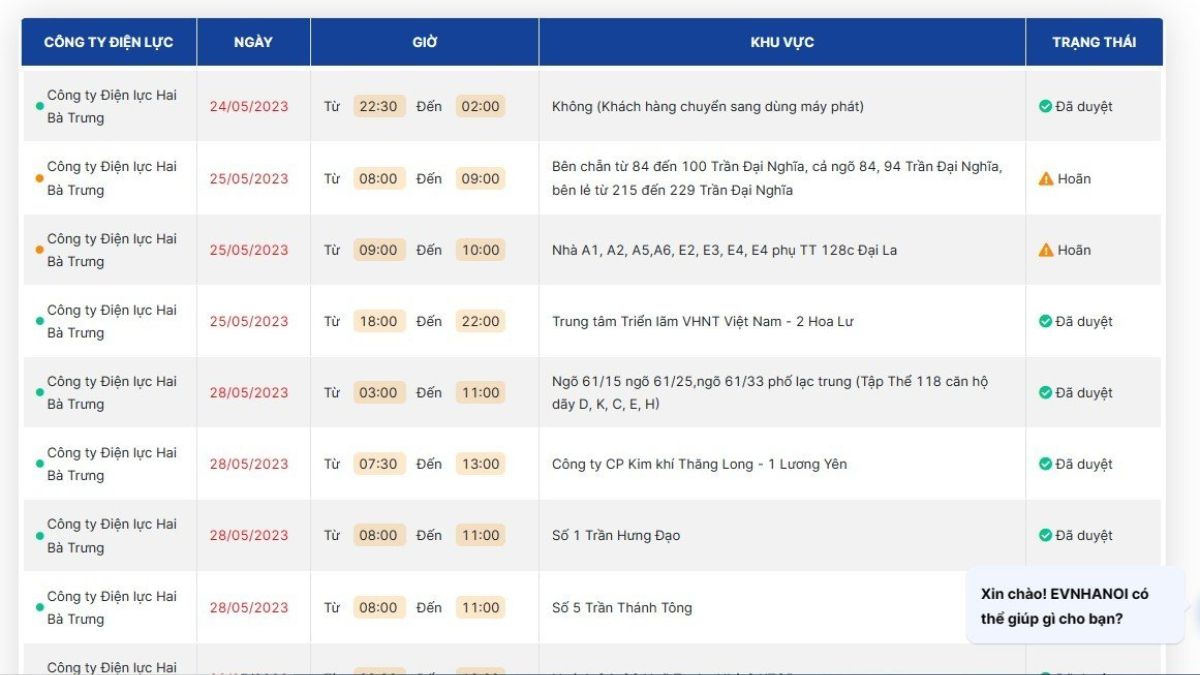The height and width of the screenshot is (675, 1200).
Task: Click the end time 02:00
Action: point(480,106)
